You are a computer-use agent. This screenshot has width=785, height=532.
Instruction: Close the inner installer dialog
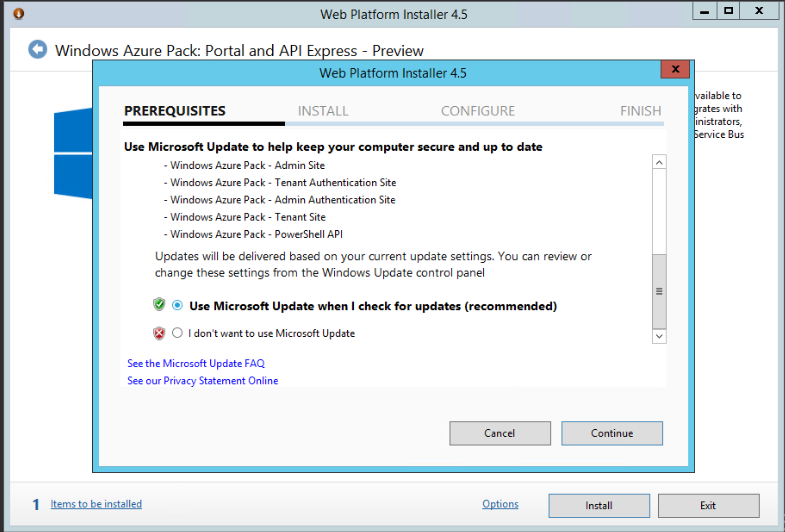tap(676, 70)
